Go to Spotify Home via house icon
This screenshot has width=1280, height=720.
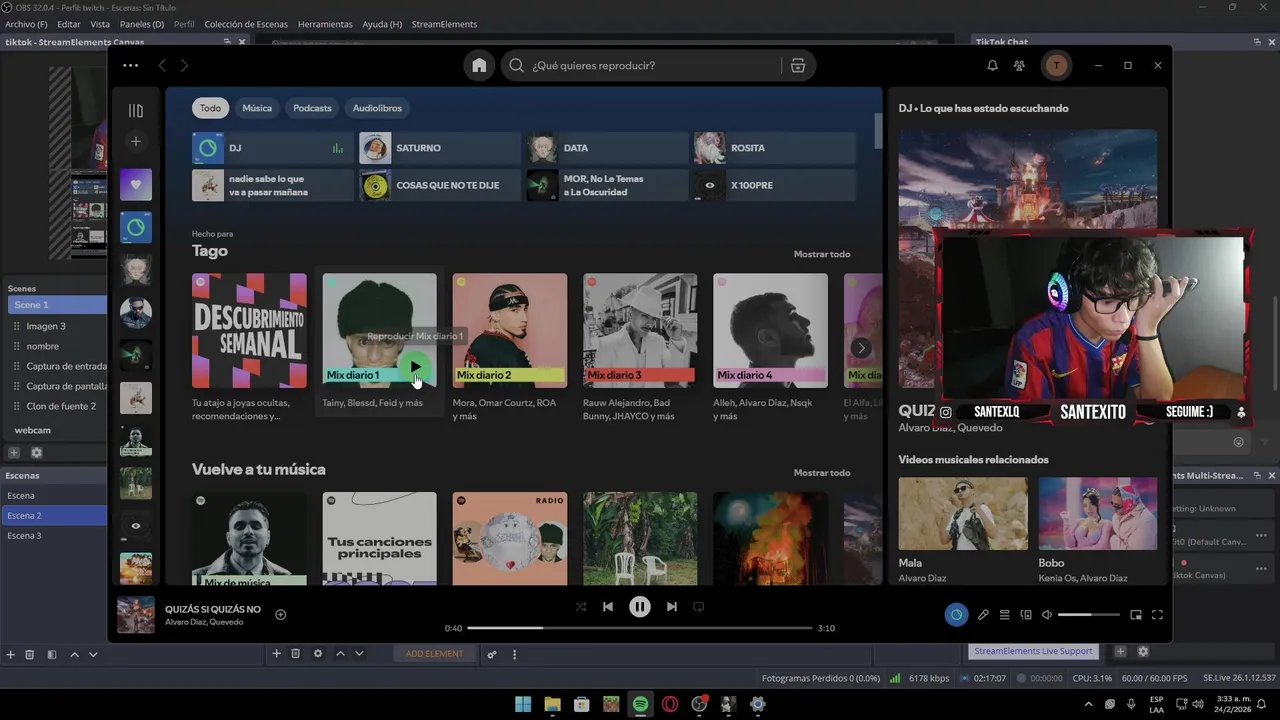pyautogui.click(x=480, y=65)
